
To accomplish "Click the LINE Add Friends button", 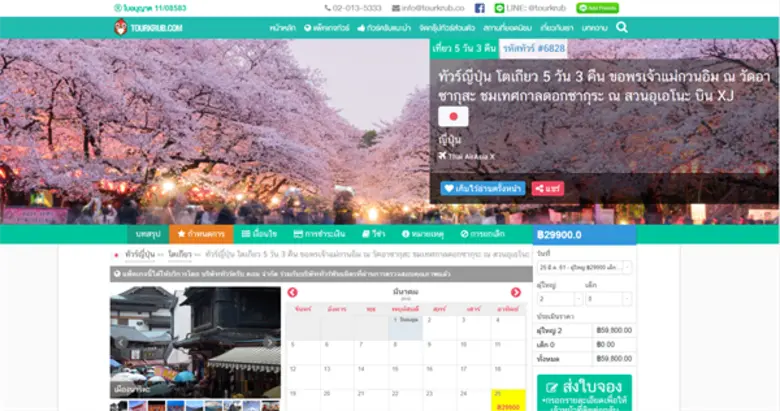I will click(598, 8).
